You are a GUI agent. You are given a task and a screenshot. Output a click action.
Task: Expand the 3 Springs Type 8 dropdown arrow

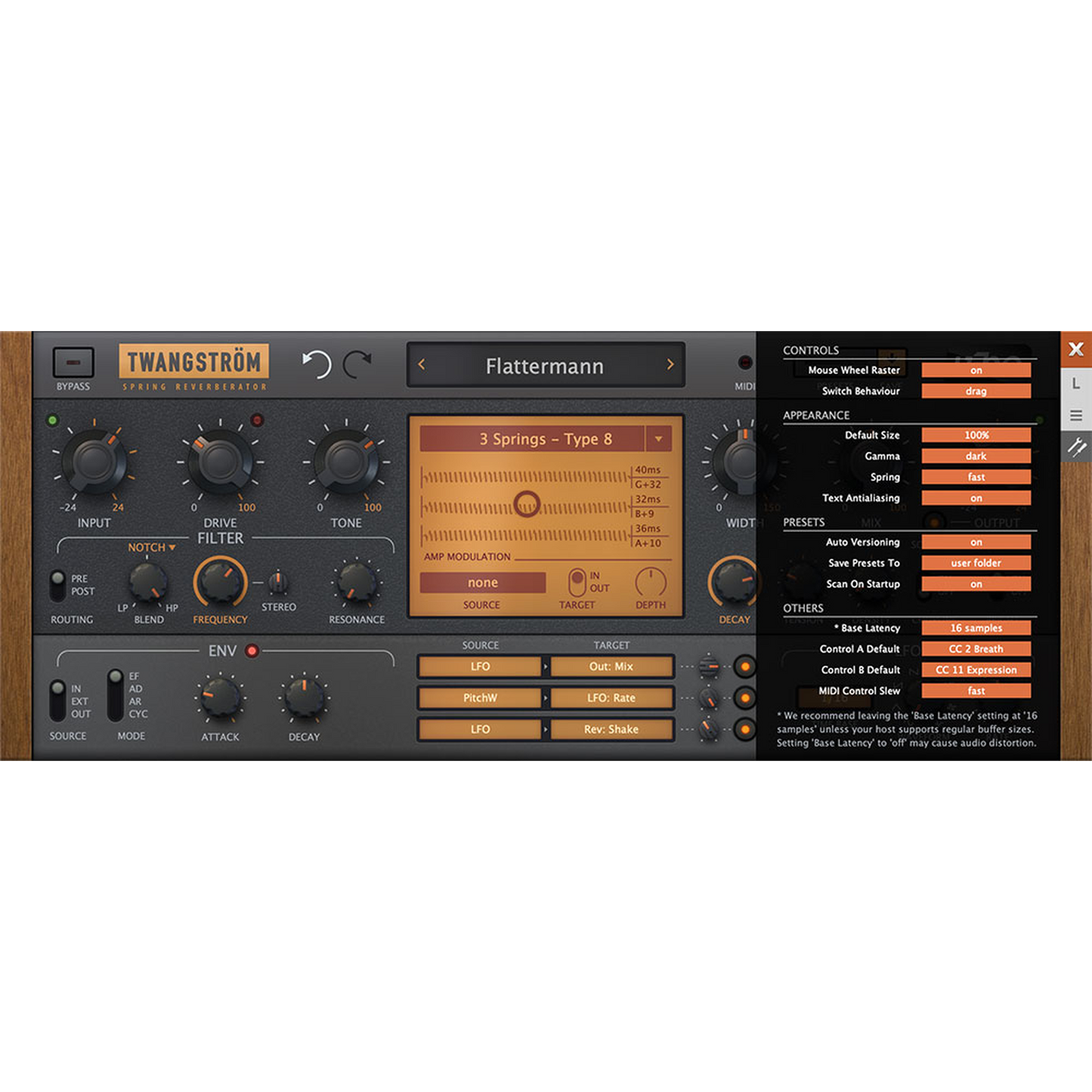pyautogui.click(x=658, y=439)
